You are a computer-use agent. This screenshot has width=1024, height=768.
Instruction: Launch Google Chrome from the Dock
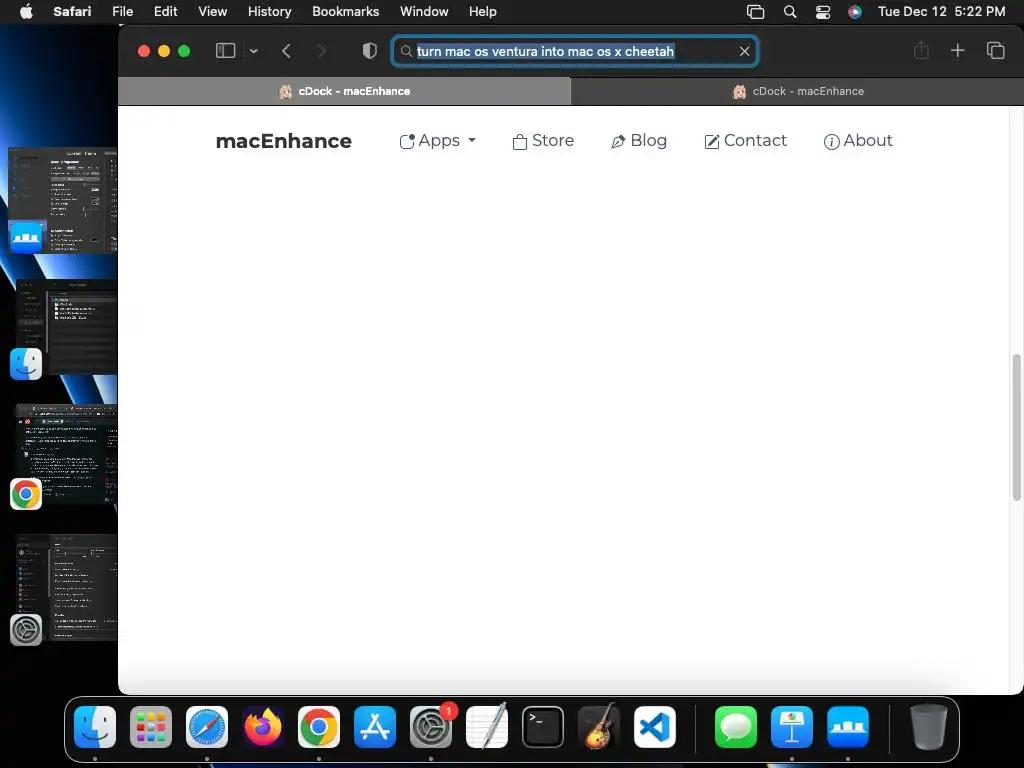319,727
